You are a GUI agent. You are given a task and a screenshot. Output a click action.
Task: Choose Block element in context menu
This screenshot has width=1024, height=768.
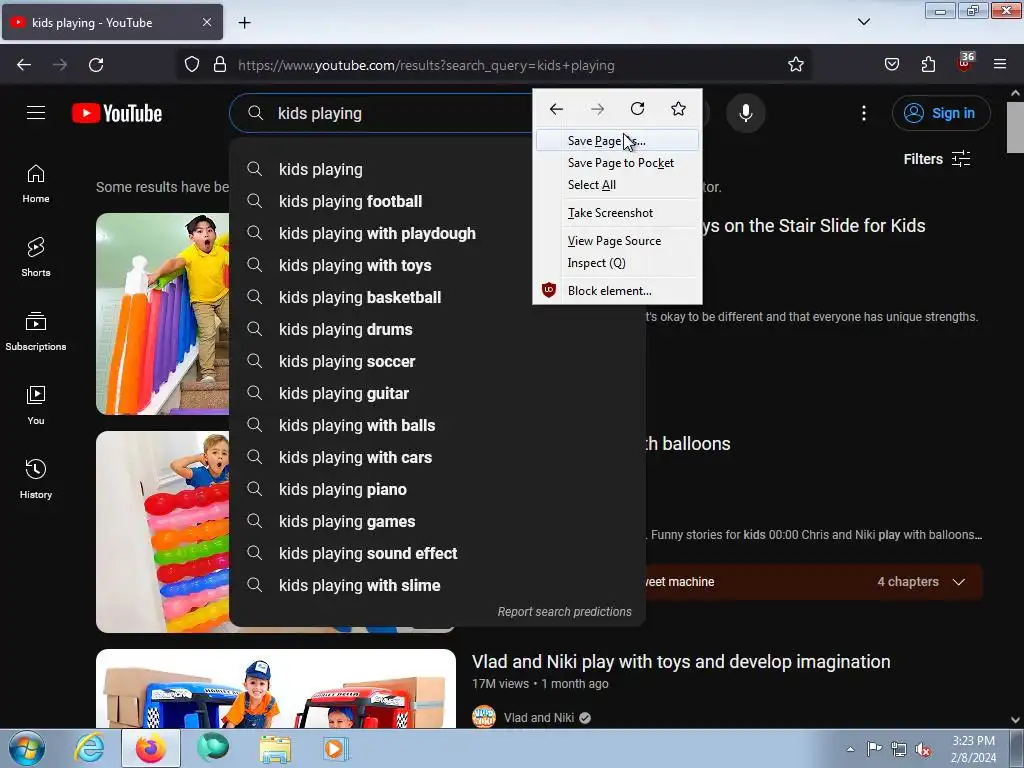click(617, 291)
